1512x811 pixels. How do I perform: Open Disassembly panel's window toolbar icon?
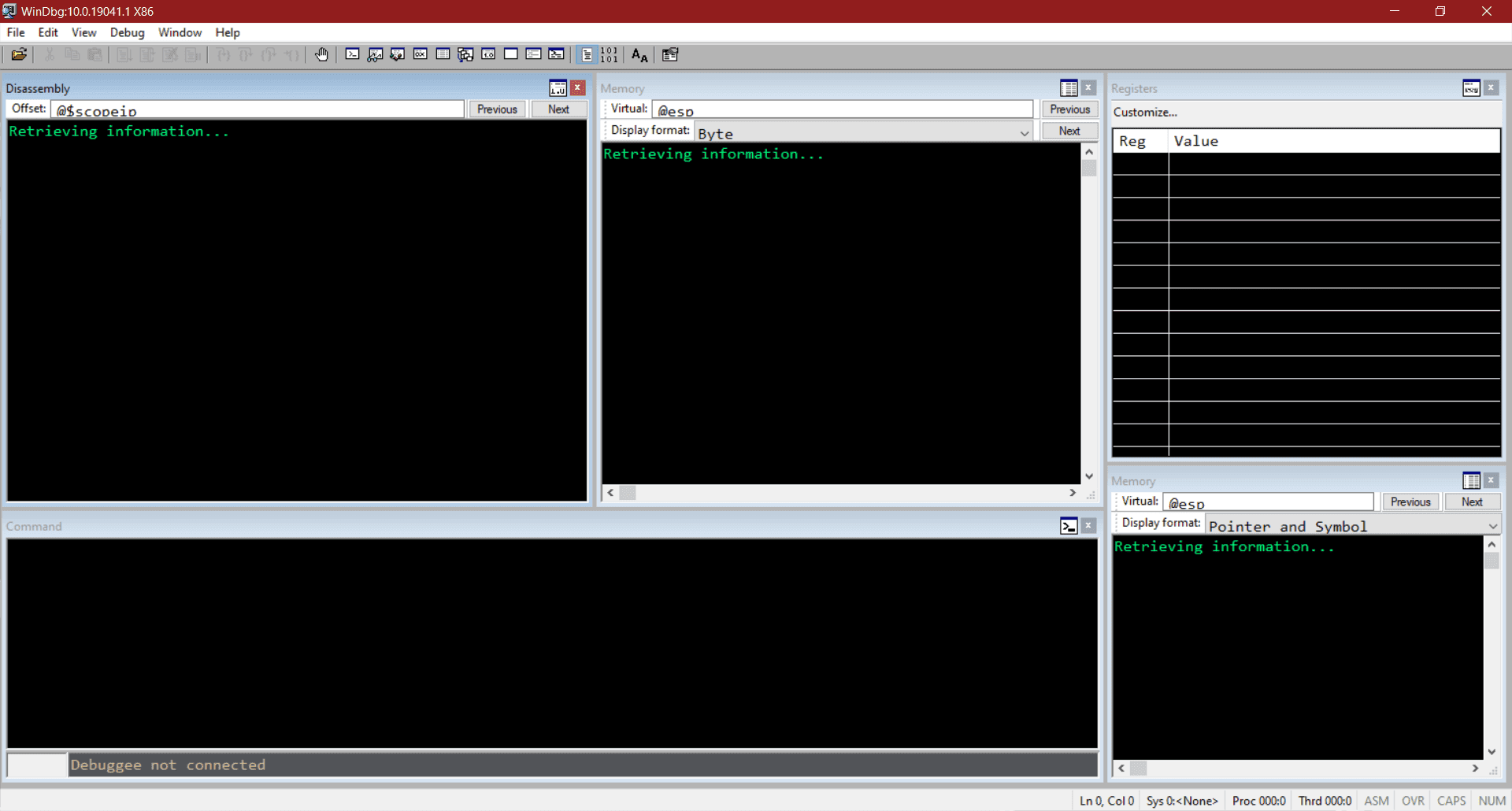(558, 88)
